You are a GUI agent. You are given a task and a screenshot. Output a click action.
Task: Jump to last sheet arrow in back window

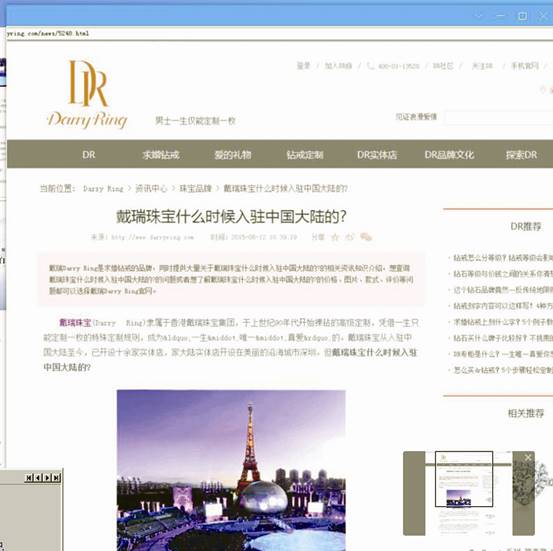(x=56, y=478)
